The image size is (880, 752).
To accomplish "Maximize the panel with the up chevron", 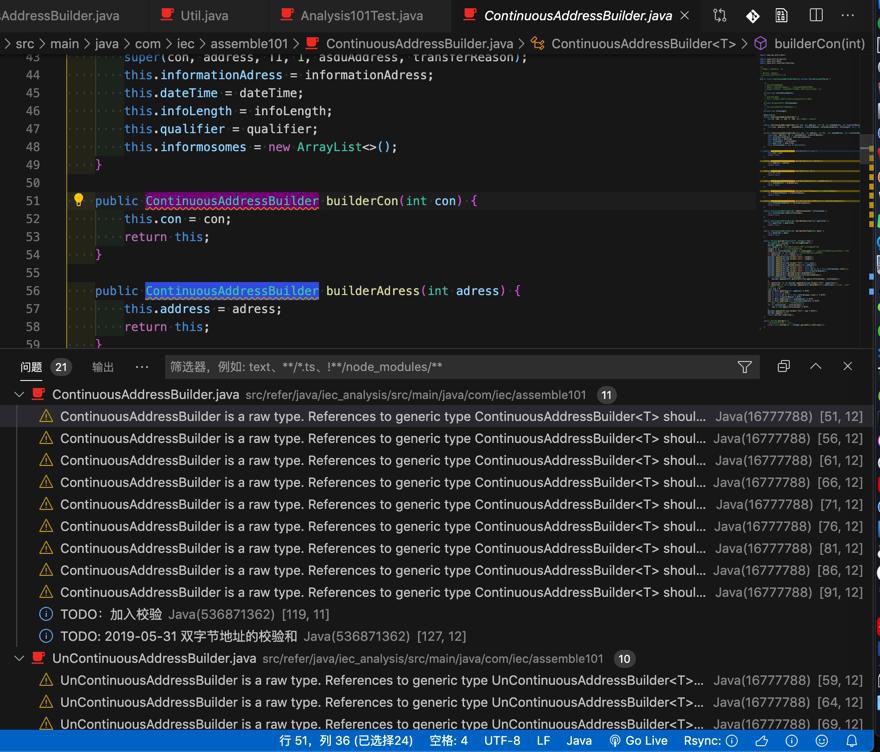I will (815, 367).
